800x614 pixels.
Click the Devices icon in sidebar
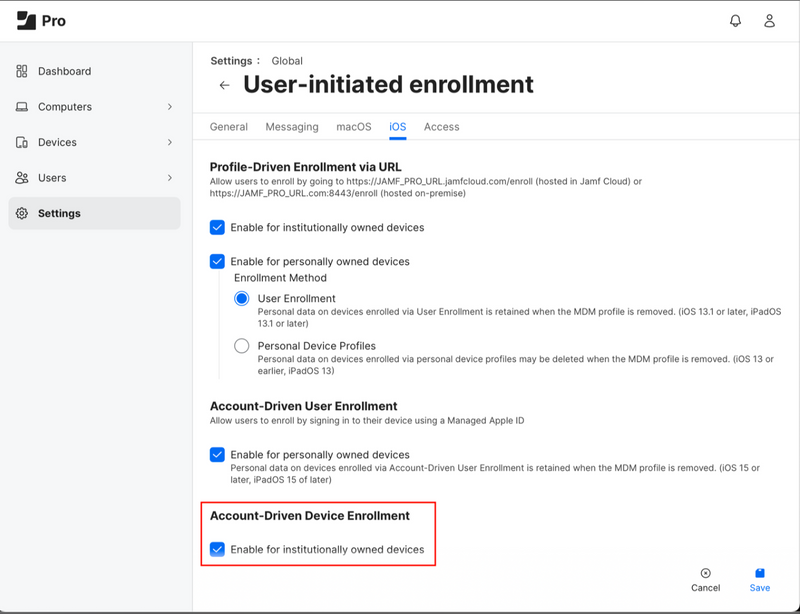[x=22, y=143]
